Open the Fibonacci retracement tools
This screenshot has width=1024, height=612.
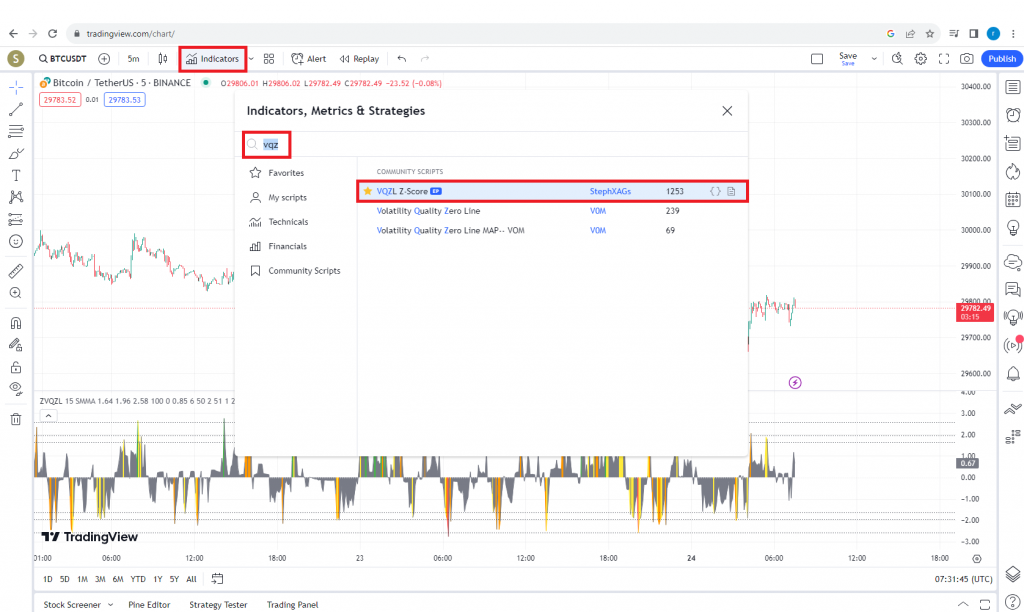(16, 131)
